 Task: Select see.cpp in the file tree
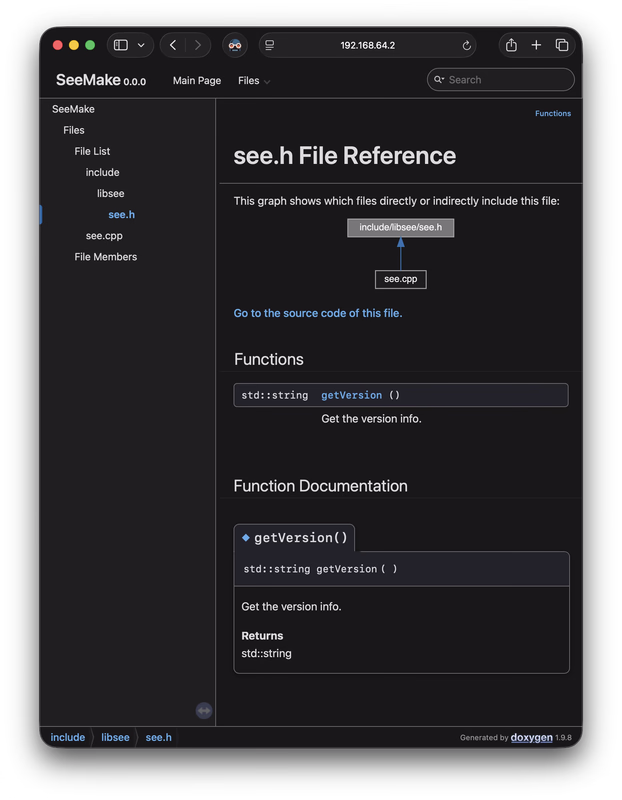104,236
